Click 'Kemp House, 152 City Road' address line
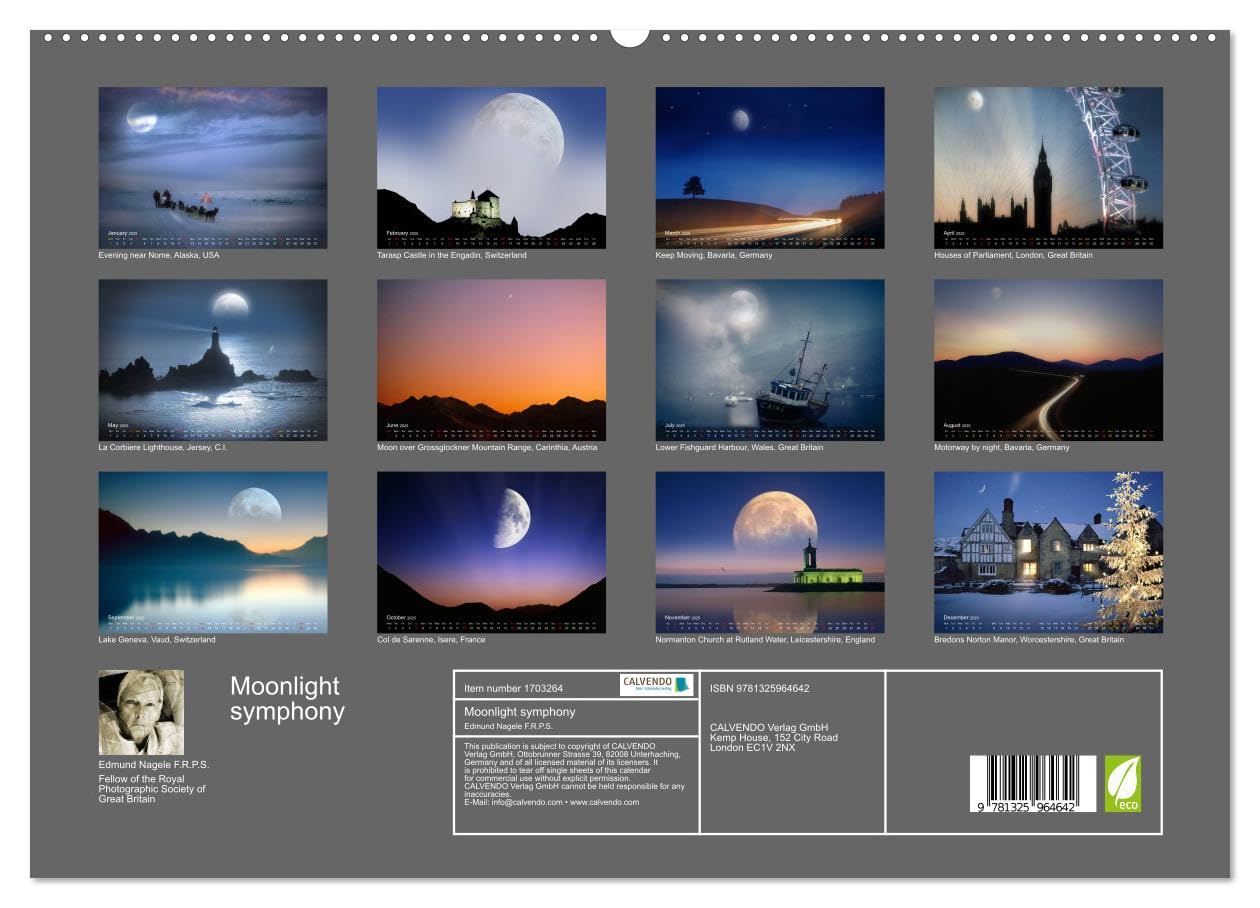Viewport: 1260px width, 908px height. coord(774,737)
